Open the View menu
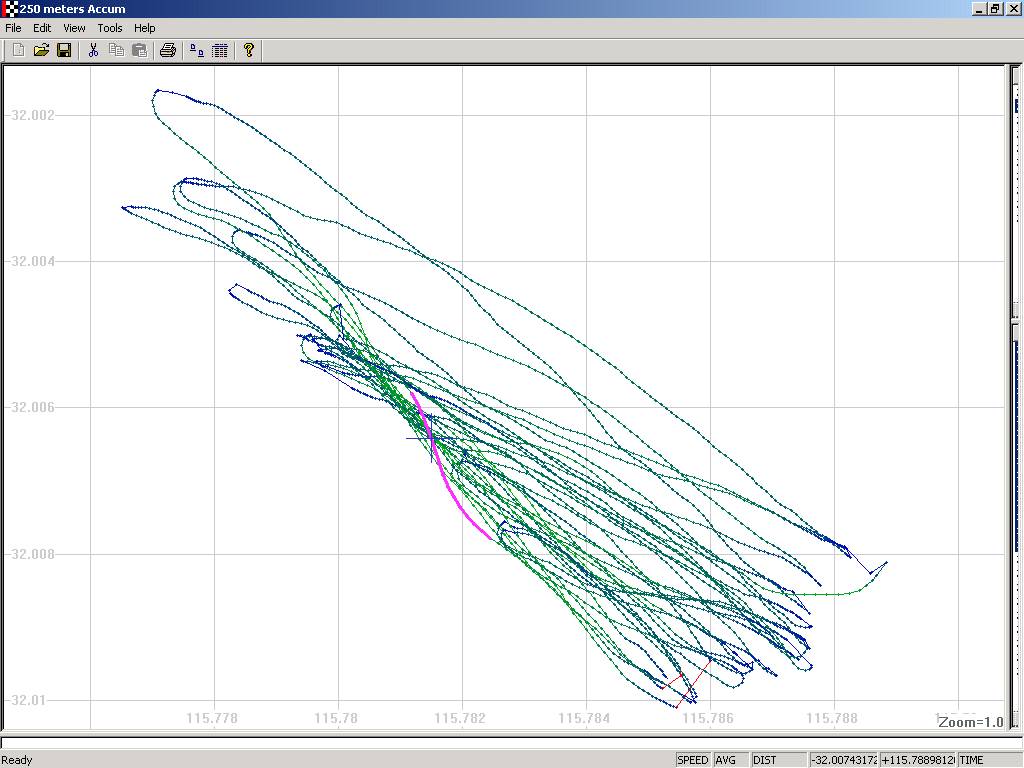Viewport: 1024px width, 768px height. (x=74, y=28)
